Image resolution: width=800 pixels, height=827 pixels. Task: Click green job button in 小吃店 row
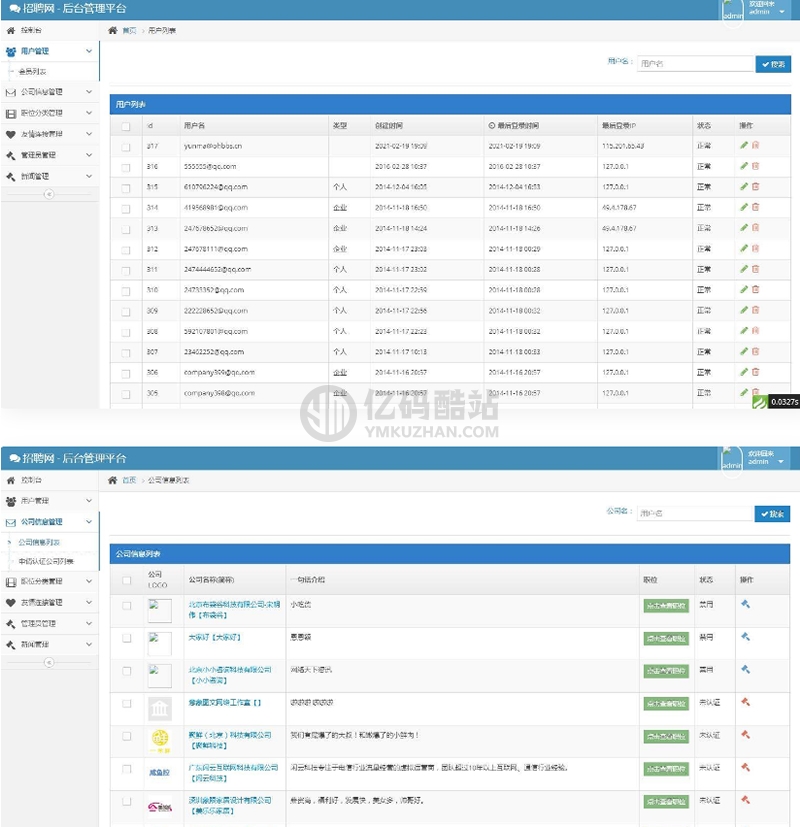click(x=666, y=606)
